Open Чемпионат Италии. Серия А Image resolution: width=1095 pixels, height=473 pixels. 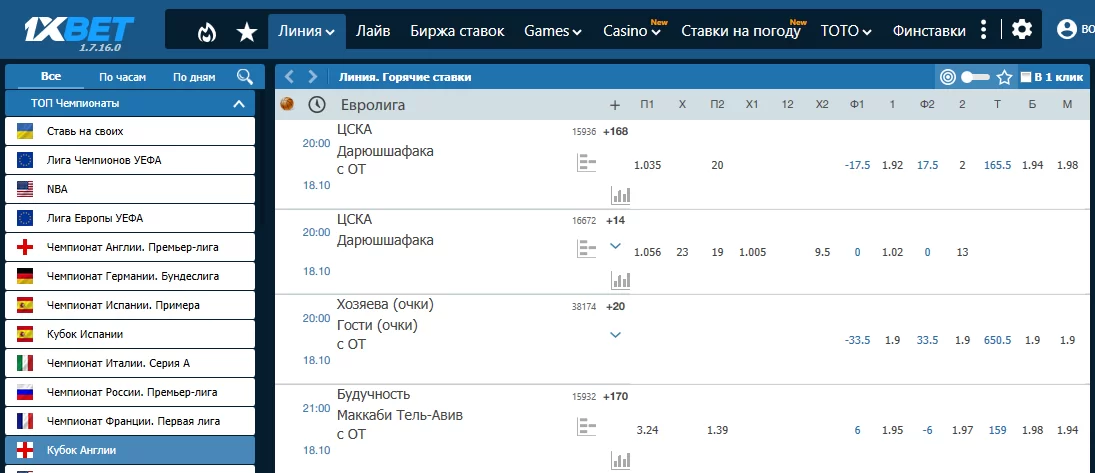click(x=130, y=363)
